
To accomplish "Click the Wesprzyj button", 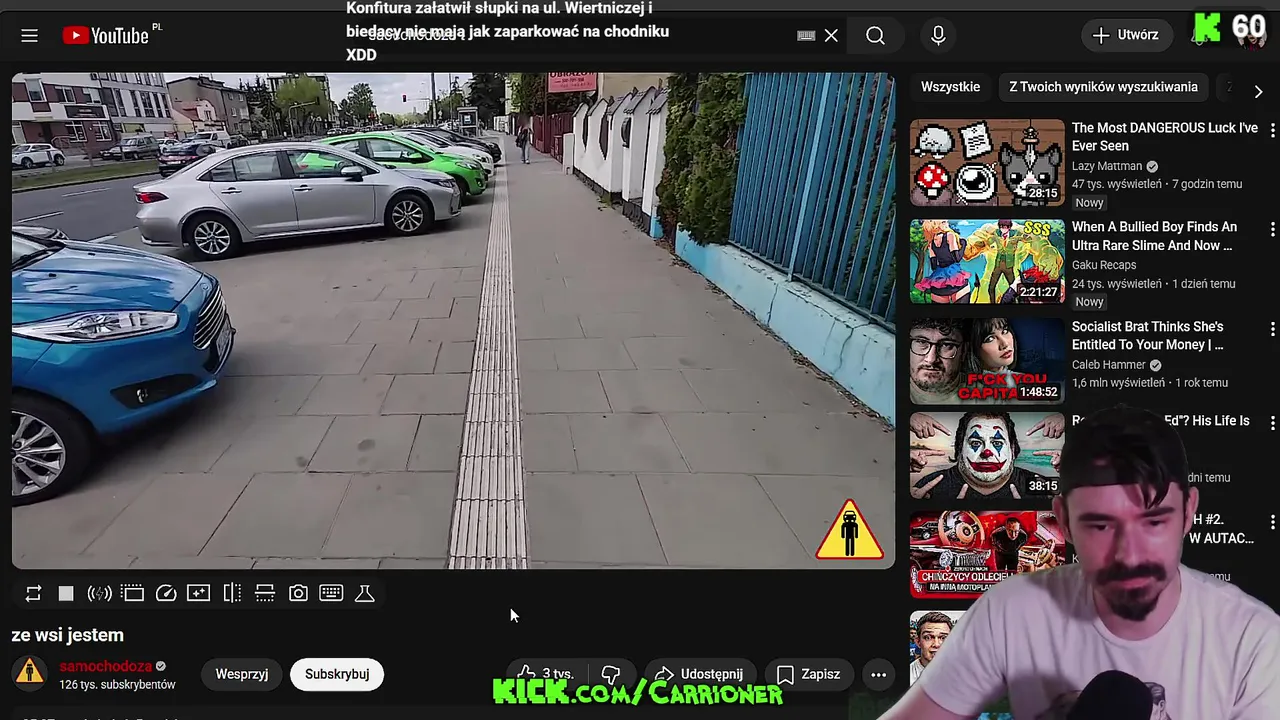I will [x=242, y=674].
